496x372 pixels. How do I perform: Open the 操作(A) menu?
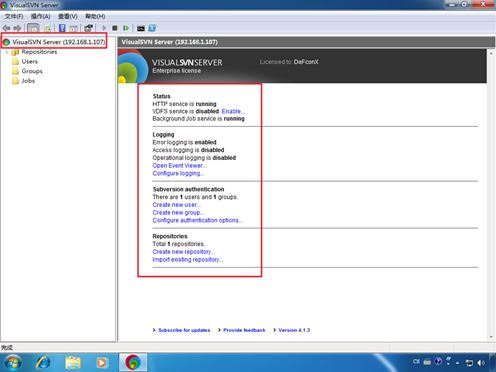tap(40, 16)
